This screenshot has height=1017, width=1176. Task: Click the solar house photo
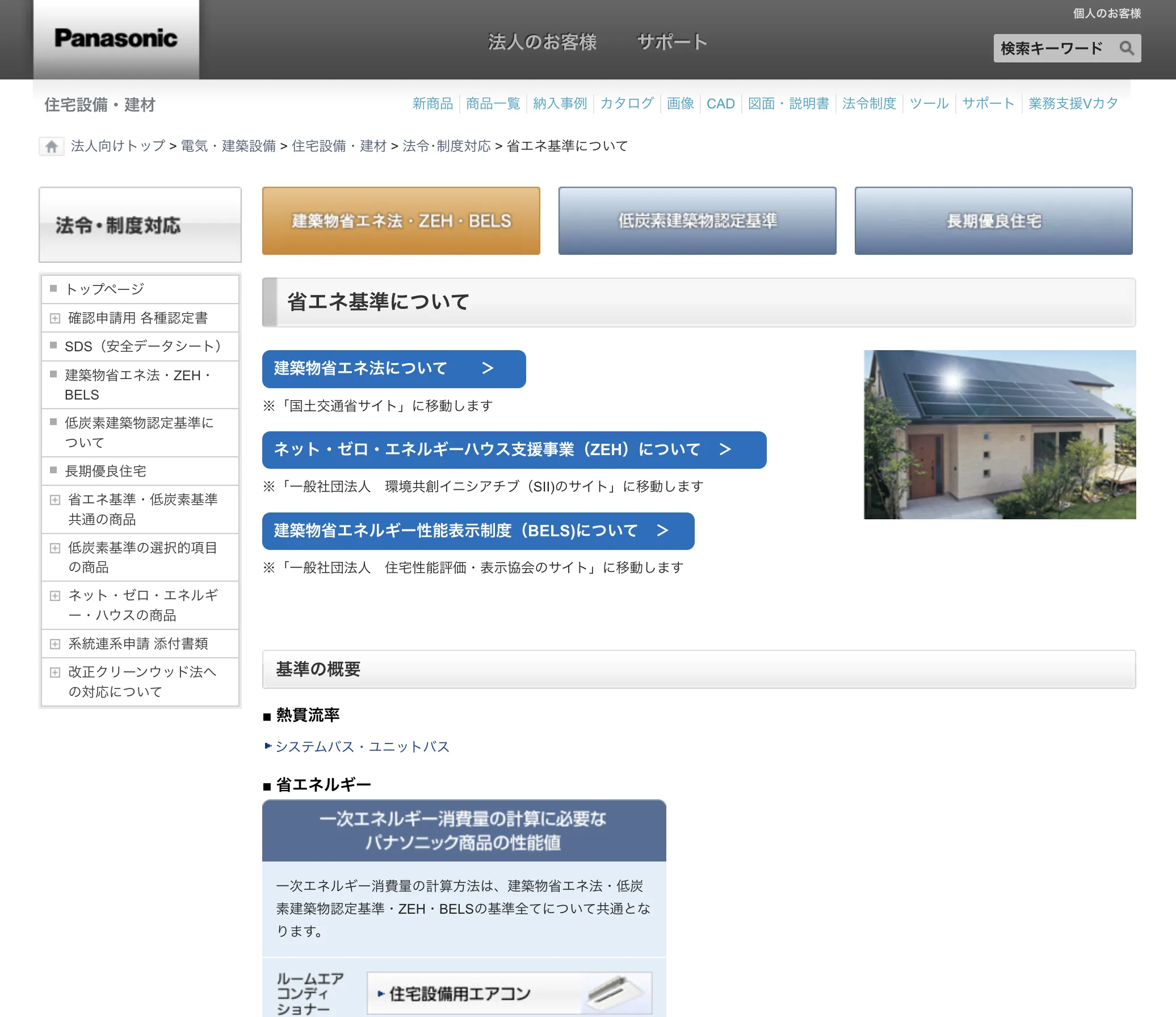(999, 435)
